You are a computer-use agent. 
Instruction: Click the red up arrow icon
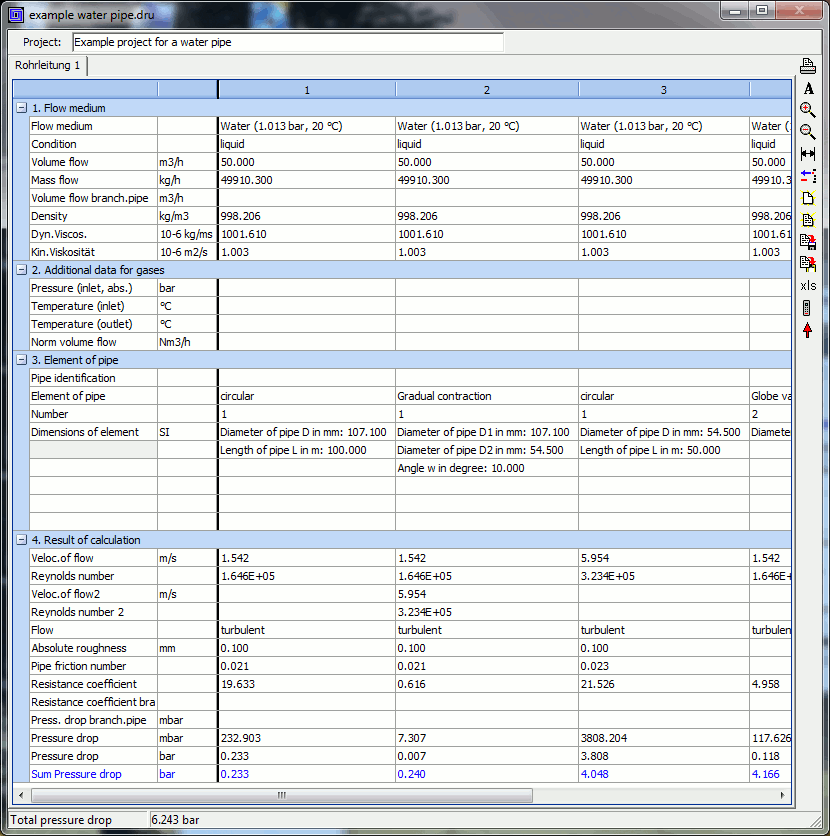tap(808, 330)
